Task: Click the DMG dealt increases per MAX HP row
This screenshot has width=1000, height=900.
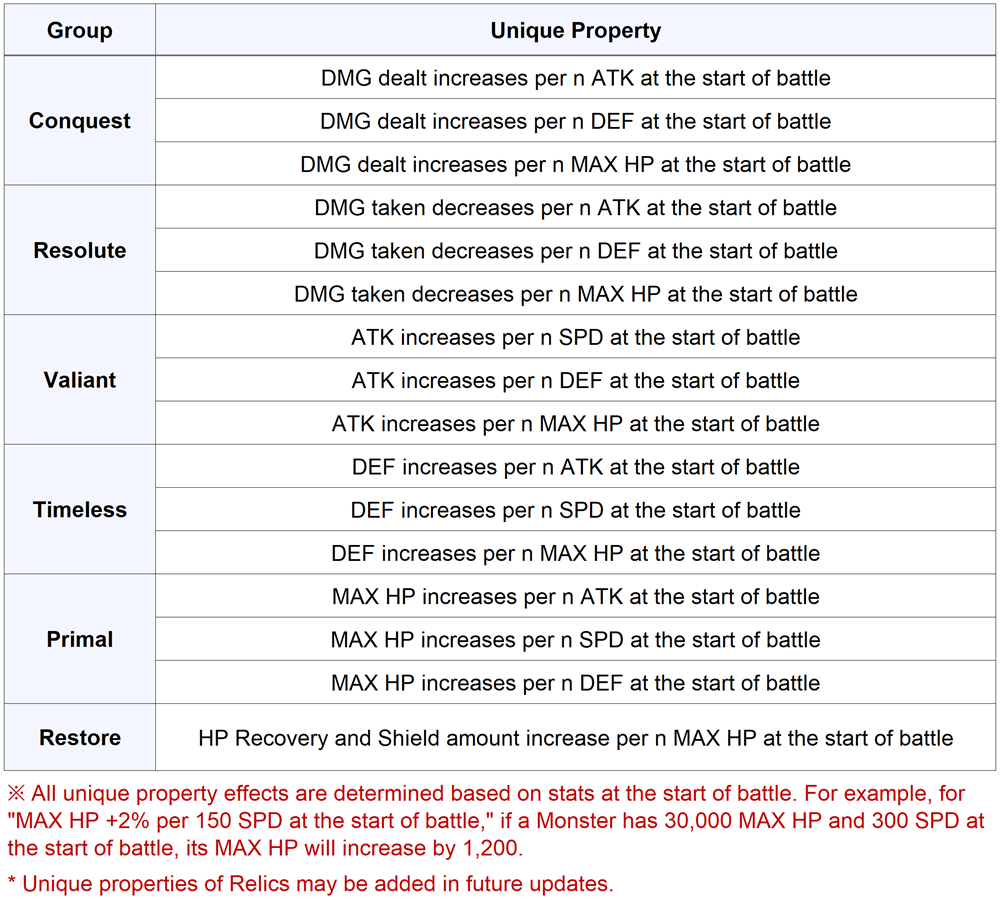Action: 575,164
